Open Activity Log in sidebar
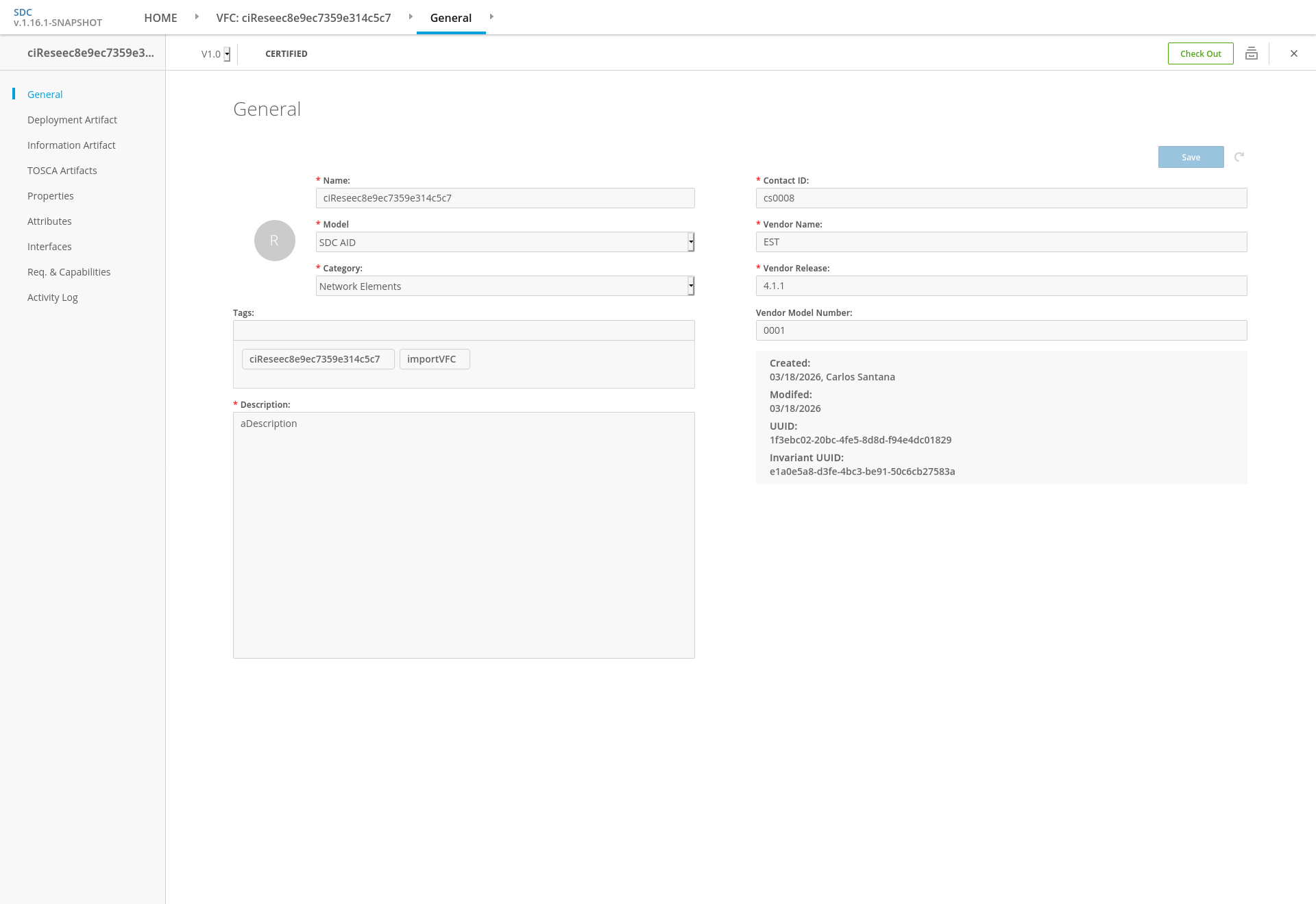Image resolution: width=1316 pixels, height=904 pixels. coord(52,297)
